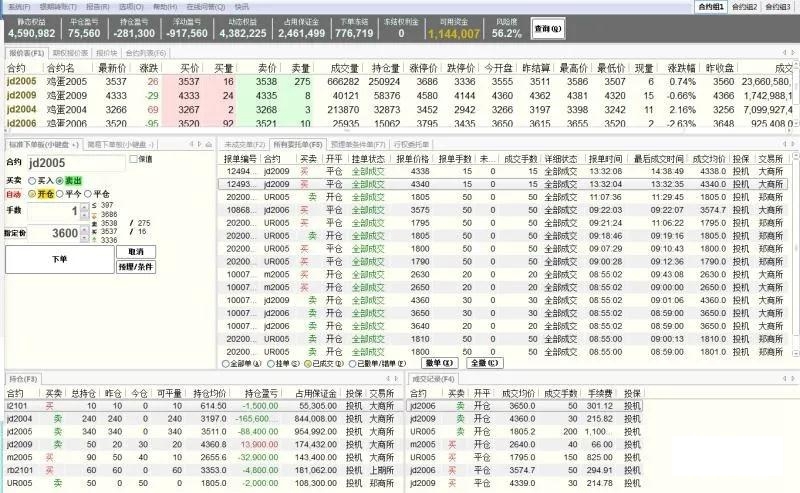Screen dimensions: 800x493
Task: Sort by the 最新价 column header
Action: pyautogui.click(x=112, y=68)
